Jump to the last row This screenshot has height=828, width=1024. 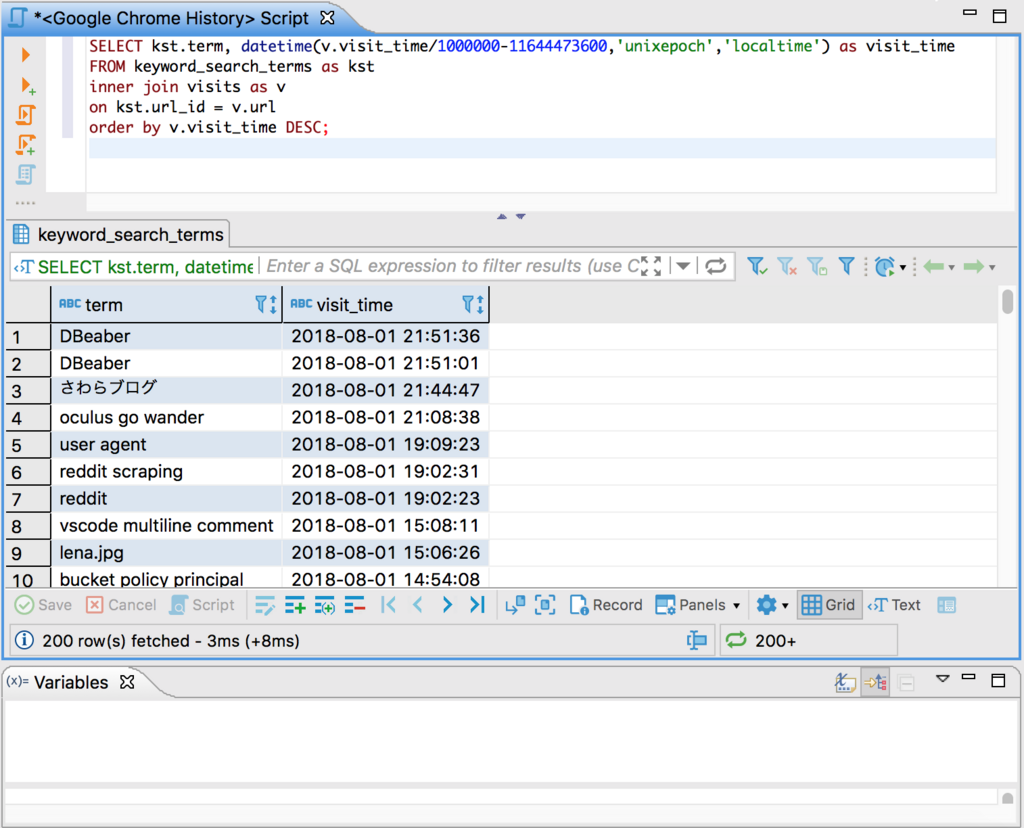[x=477, y=605]
